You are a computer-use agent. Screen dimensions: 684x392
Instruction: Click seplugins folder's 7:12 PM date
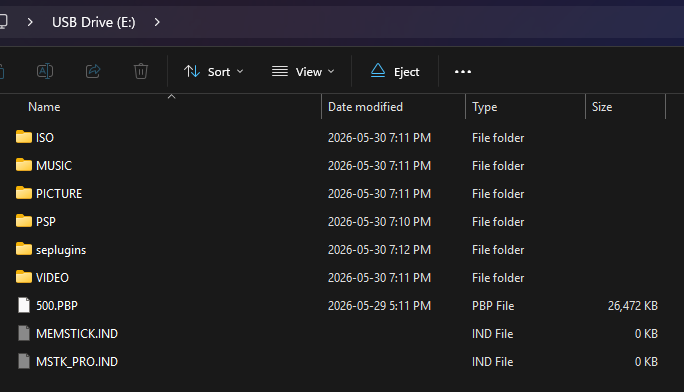(379, 249)
